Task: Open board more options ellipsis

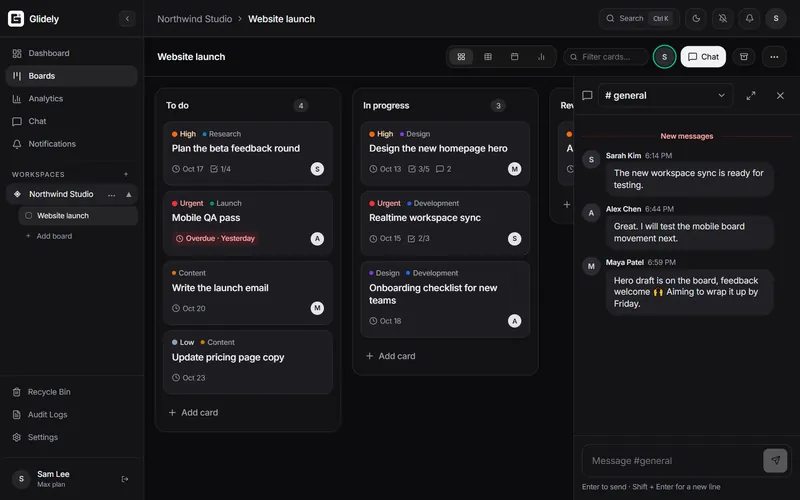Action: 774,57
